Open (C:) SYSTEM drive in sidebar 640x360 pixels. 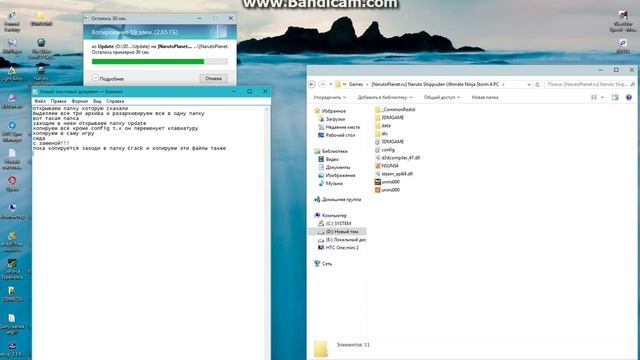point(334,224)
